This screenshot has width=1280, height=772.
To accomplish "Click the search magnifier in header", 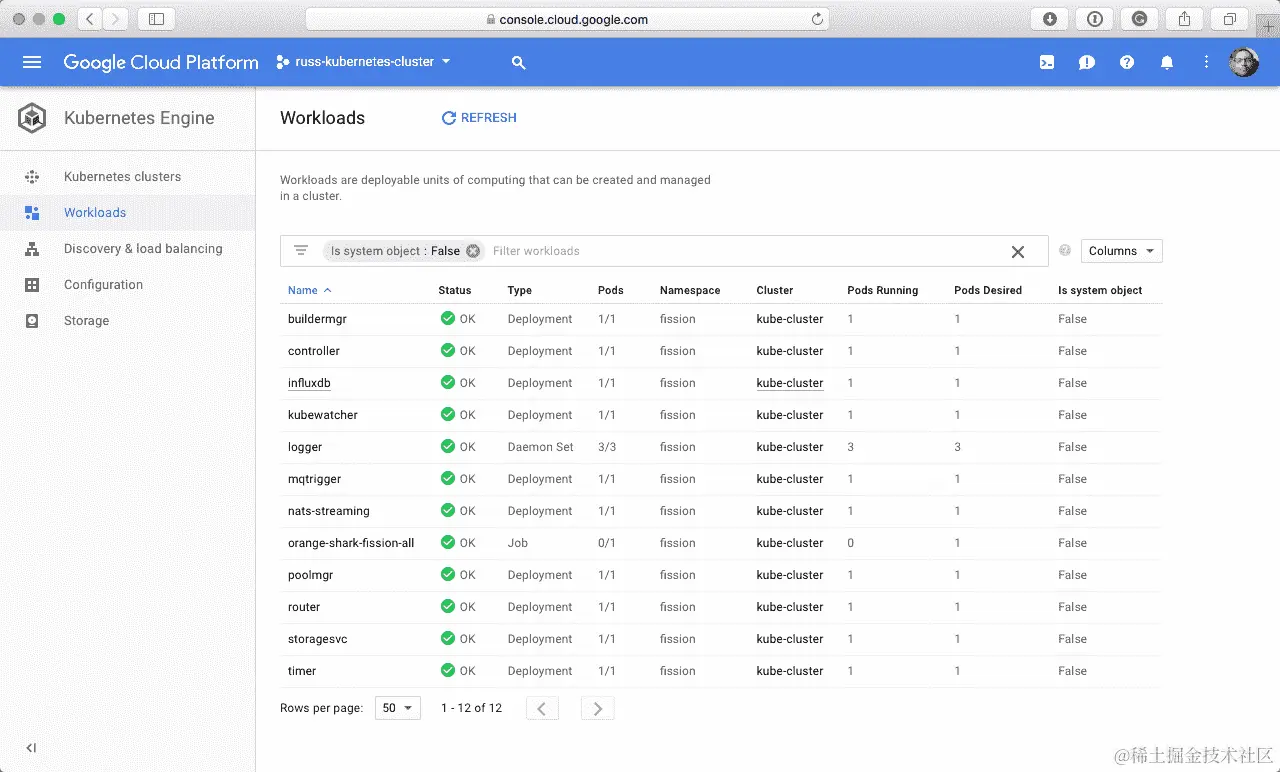I will (518, 62).
